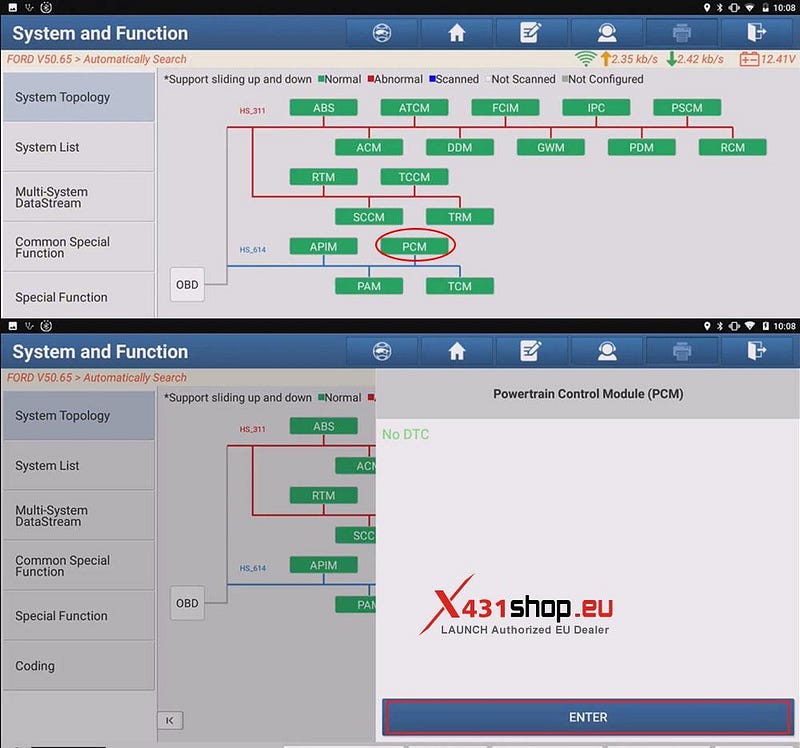Click the OBD node in lower topology
800x748 pixels.
(187, 603)
